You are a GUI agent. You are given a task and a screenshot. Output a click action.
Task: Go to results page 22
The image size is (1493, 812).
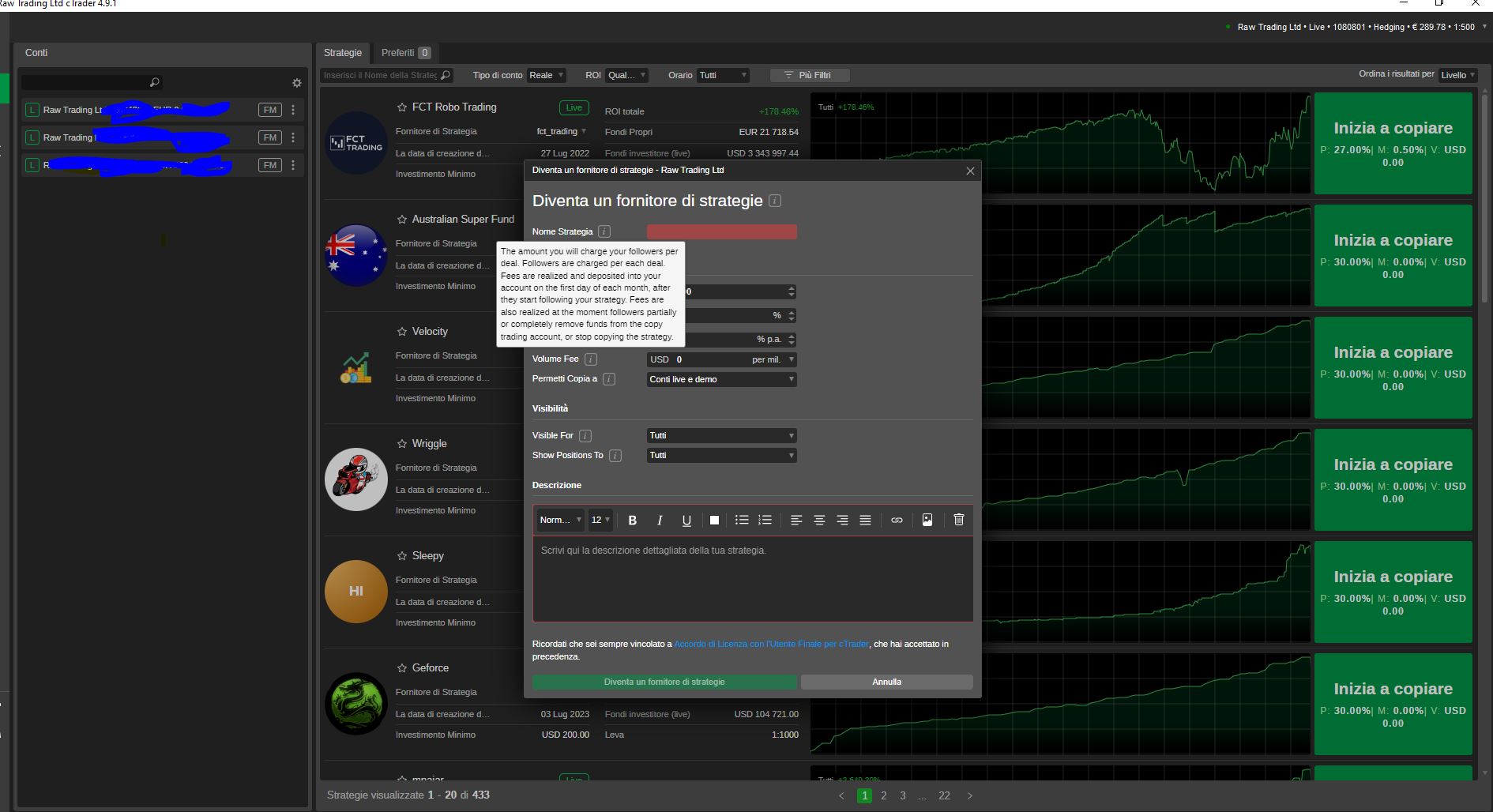tap(944, 795)
